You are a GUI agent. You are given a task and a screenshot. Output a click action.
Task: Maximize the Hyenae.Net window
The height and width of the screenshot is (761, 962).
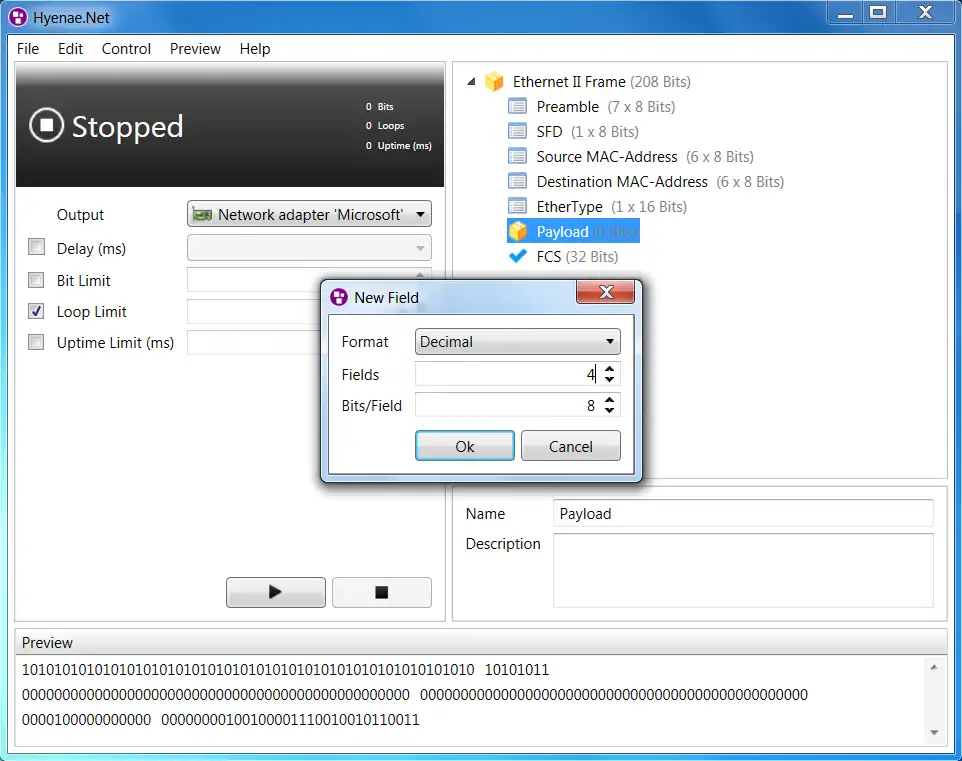(x=878, y=13)
